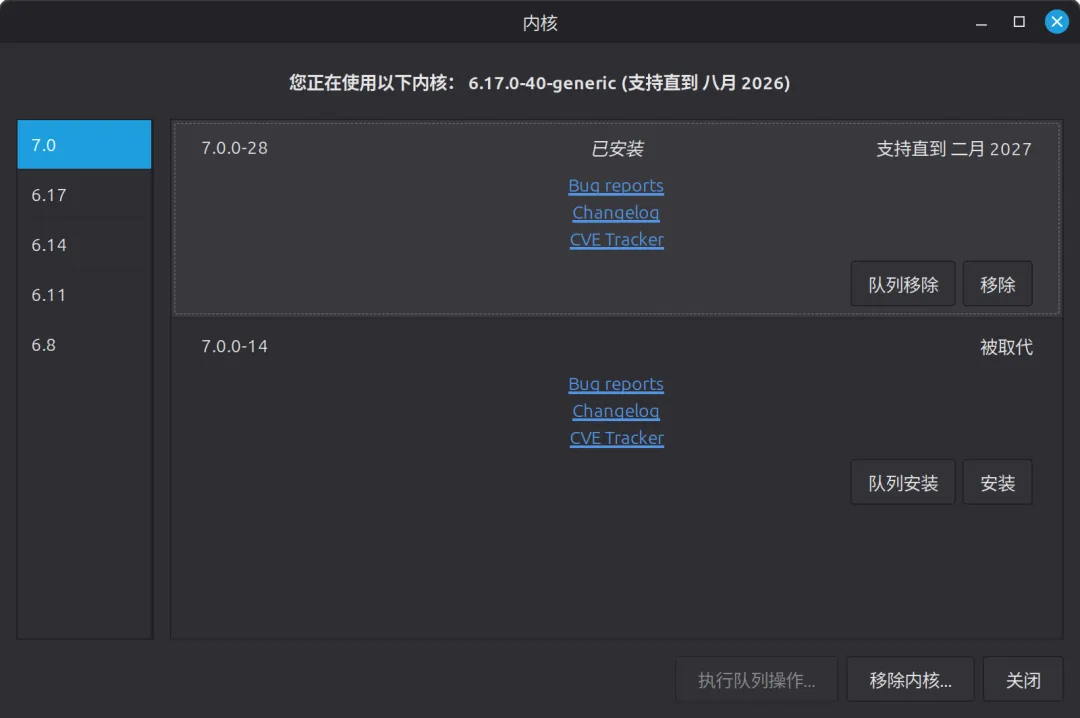Select the 7.0.0-28 kernel row
The height and width of the screenshot is (718, 1080).
point(616,219)
